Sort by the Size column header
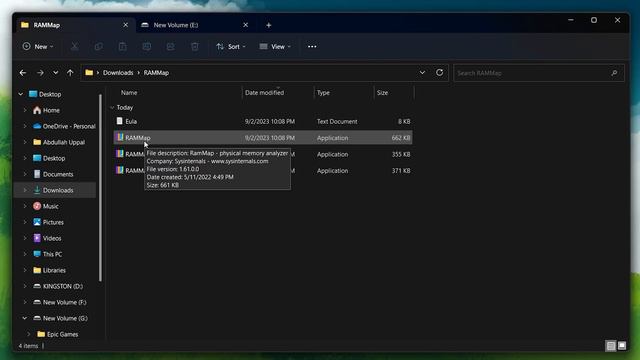Image resolution: width=640 pixels, height=360 pixels. 382,93
